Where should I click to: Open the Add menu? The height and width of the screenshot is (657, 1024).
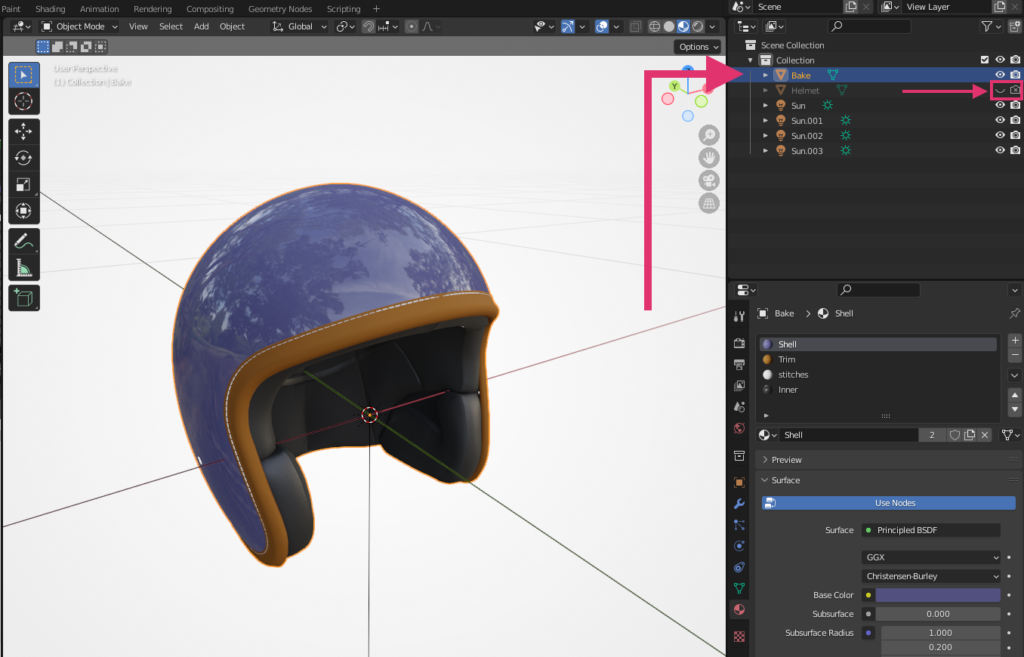(x=201, y=27)
